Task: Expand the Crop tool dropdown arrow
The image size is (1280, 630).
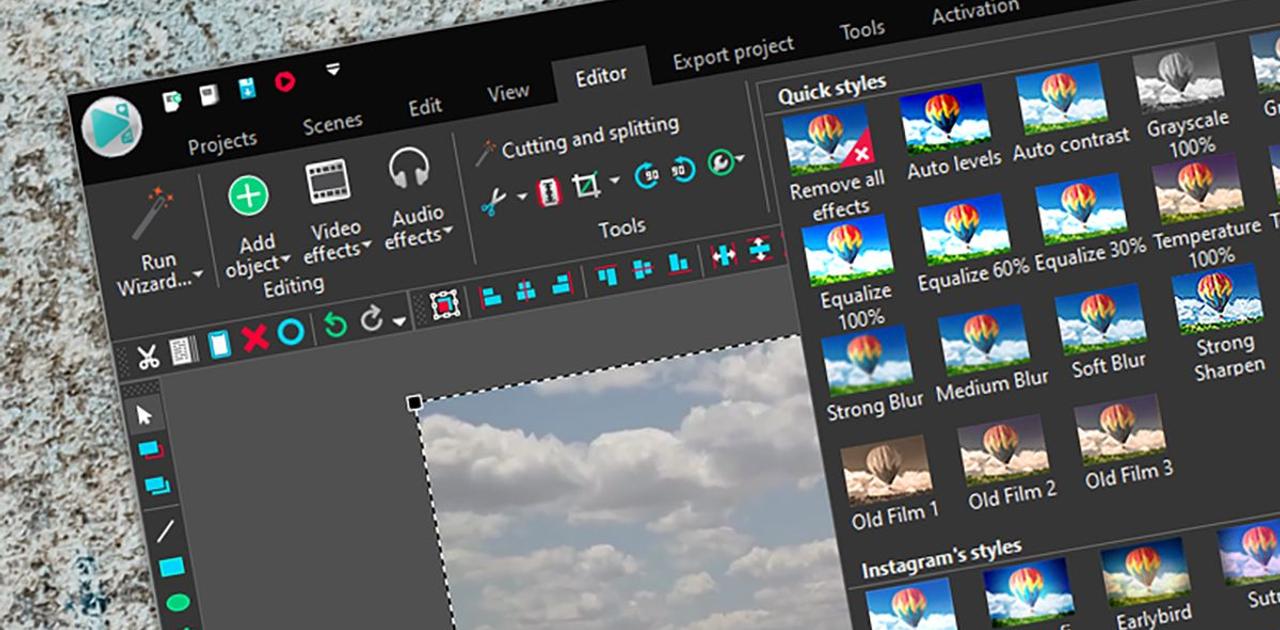Action: click(613, 180)
